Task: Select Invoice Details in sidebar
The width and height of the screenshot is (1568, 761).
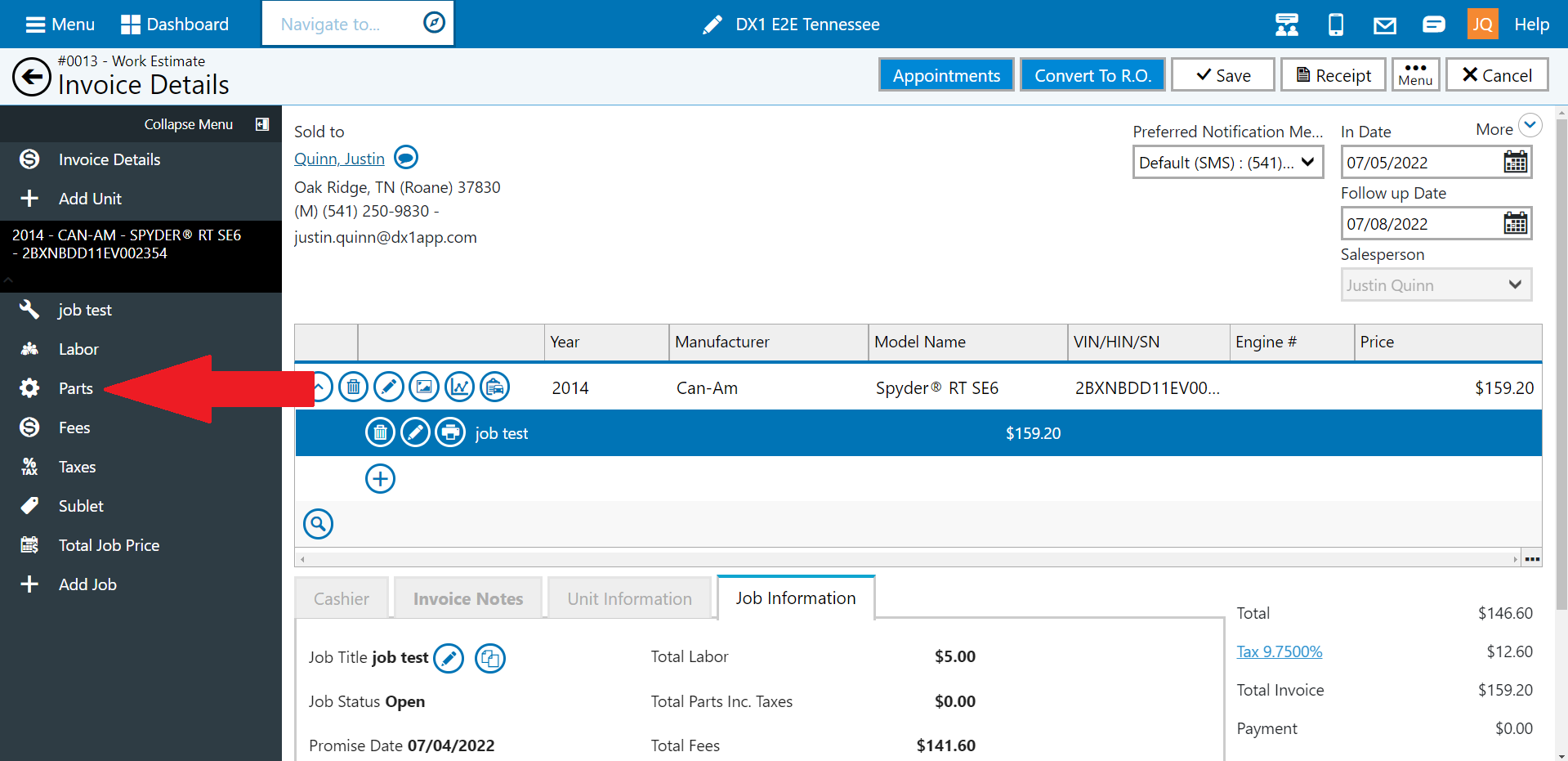Action: [x=109, y=159]
